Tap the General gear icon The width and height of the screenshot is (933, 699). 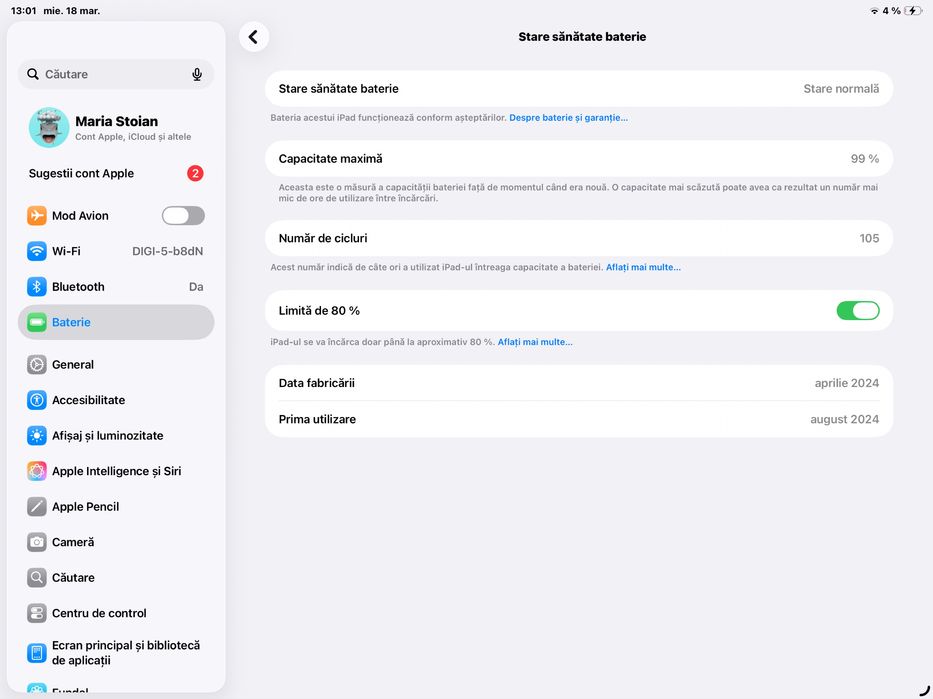click(x=37, y=365)
